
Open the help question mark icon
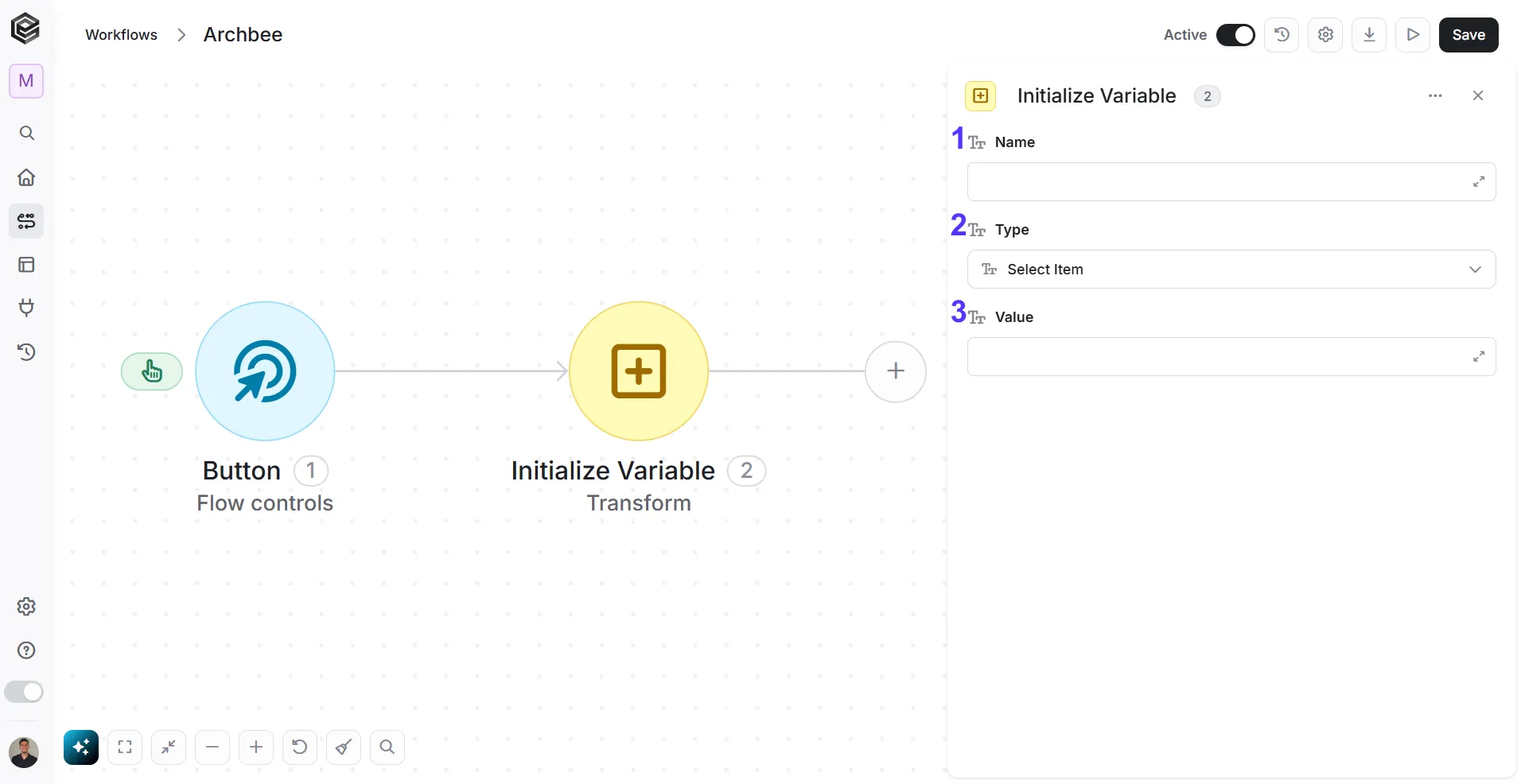[x=26, y=650]
